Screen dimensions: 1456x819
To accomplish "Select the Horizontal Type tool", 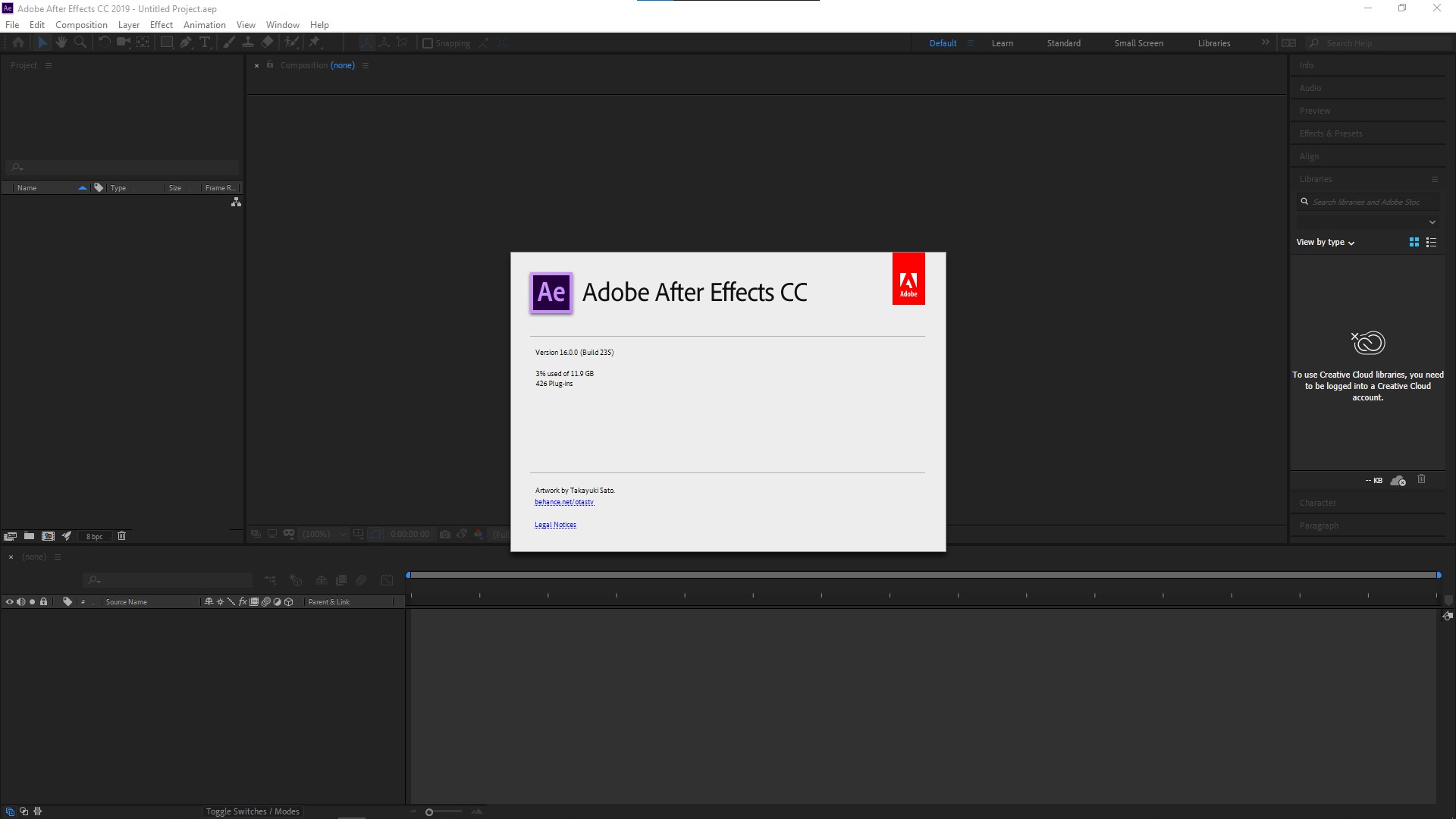I will 205,42.
